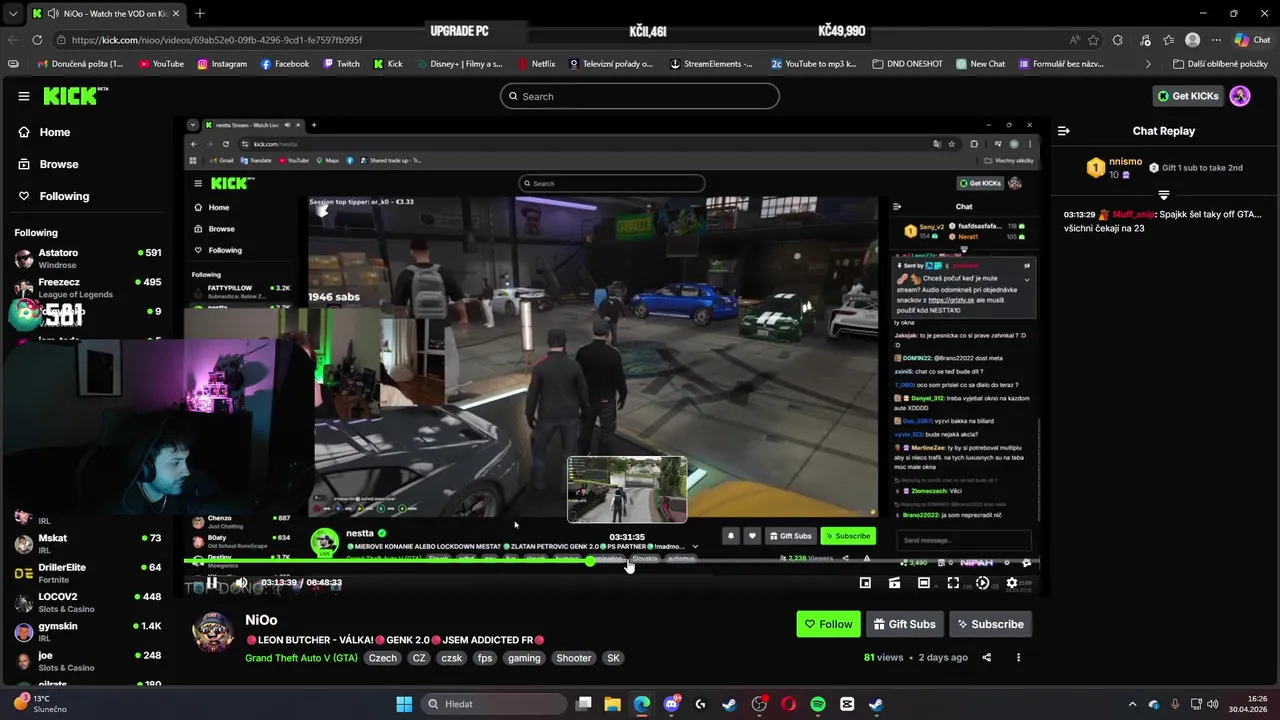Open StreamElements bookmark

point(711,64)
